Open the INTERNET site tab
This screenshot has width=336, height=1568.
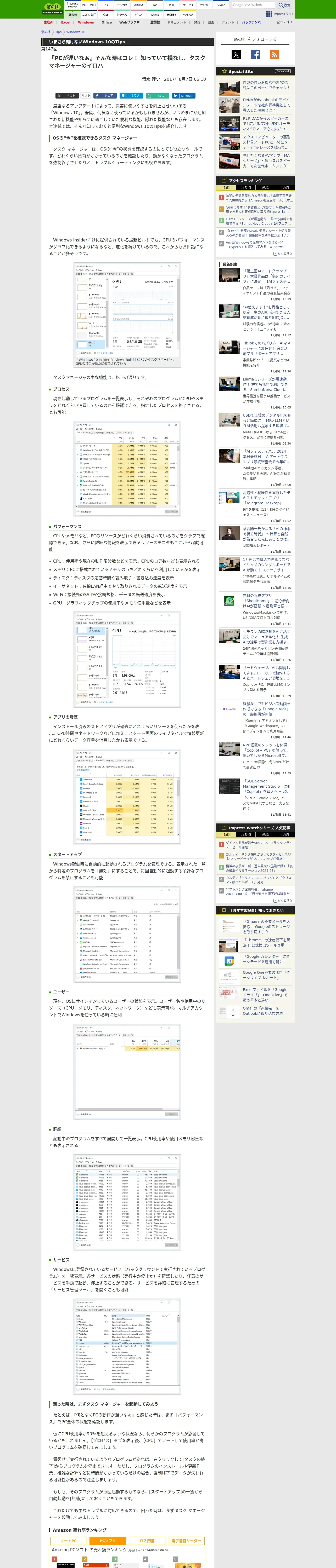tap(89, 5)
